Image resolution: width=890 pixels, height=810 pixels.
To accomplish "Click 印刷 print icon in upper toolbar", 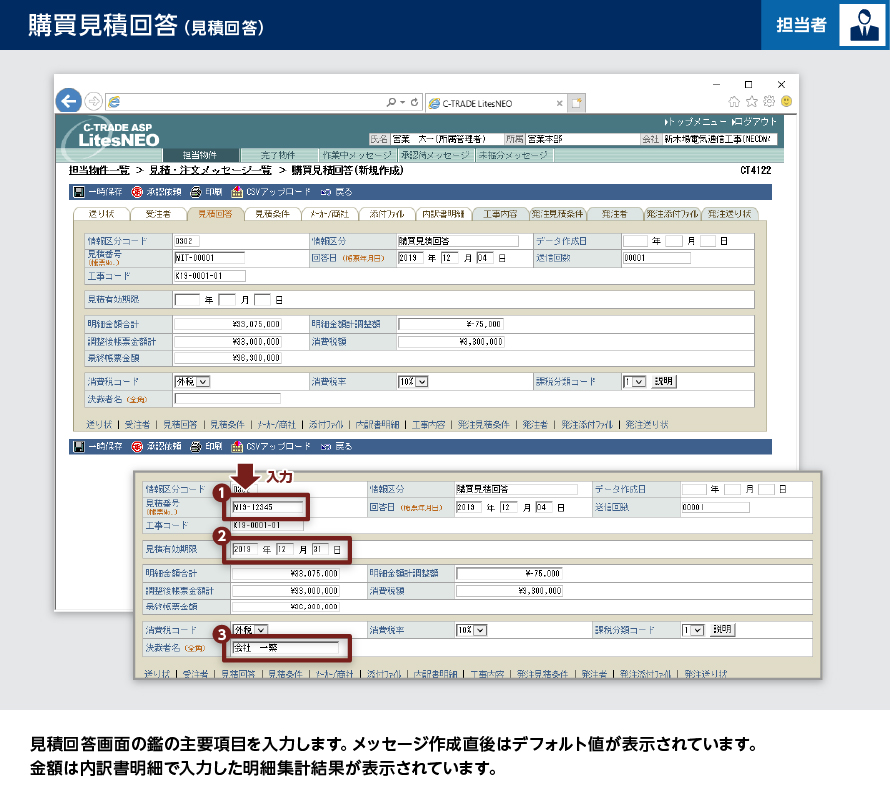I will click(x=196, y=192).
